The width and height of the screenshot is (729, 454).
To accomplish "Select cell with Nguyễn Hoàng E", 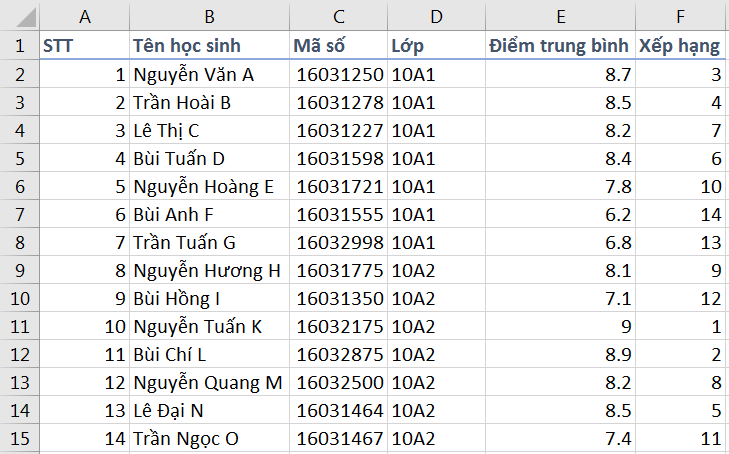I will pos(209,186).
